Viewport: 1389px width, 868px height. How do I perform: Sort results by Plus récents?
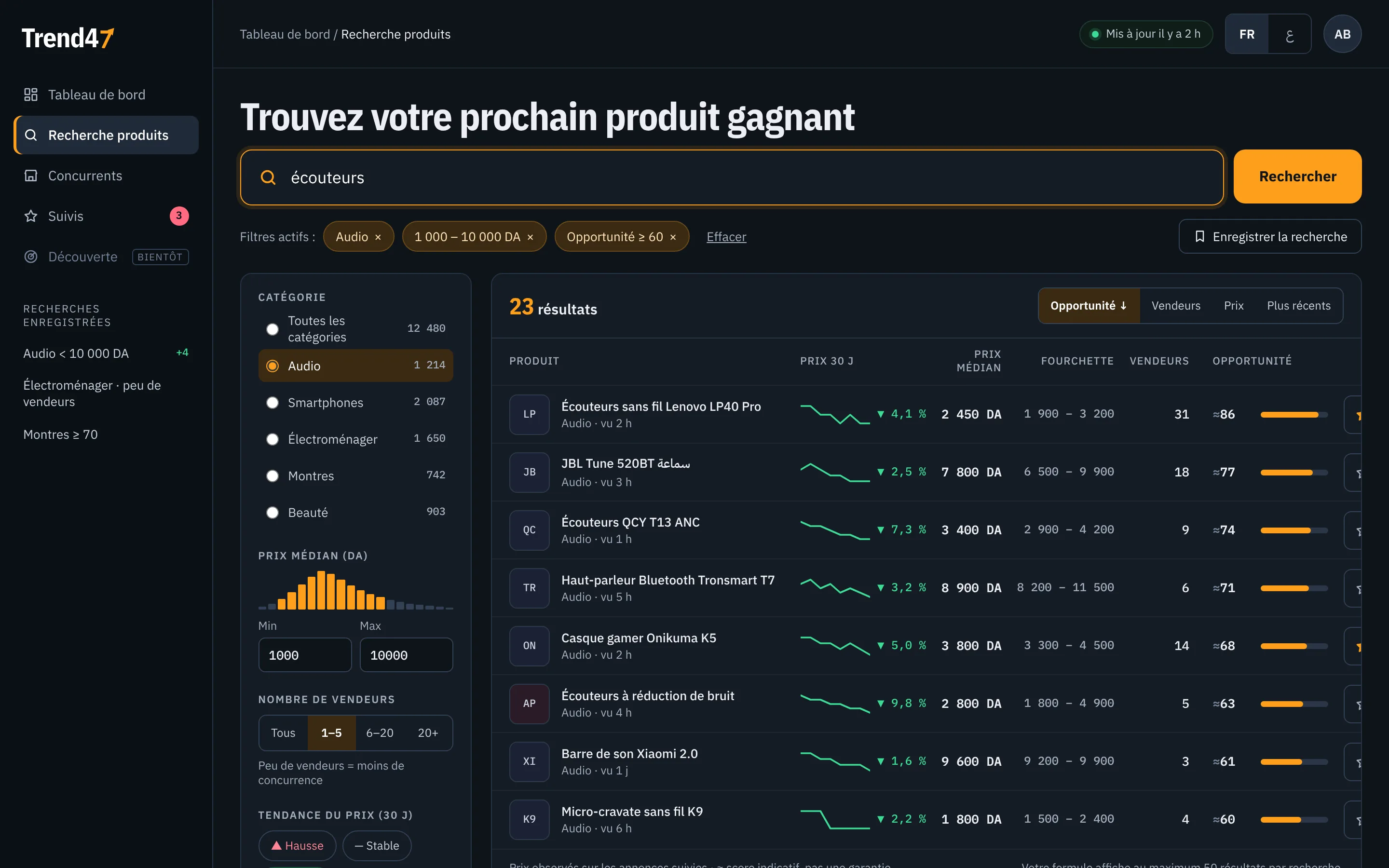pos(1298,306)
